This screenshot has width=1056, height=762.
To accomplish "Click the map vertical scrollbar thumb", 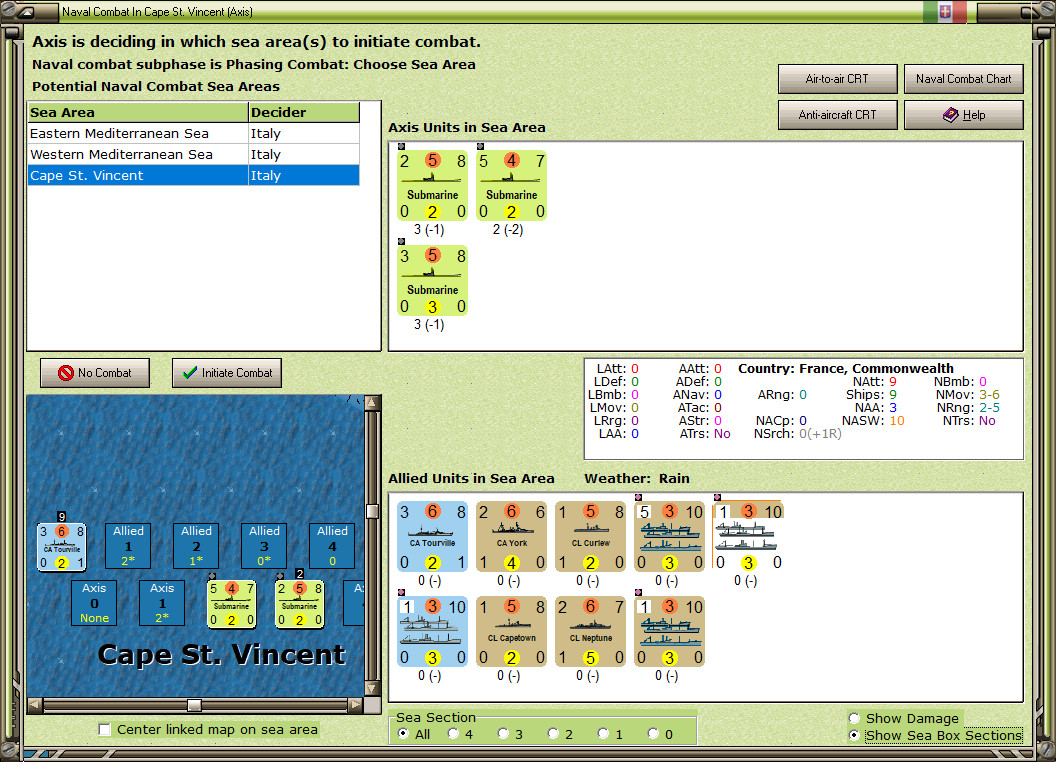I will (372, 511).
